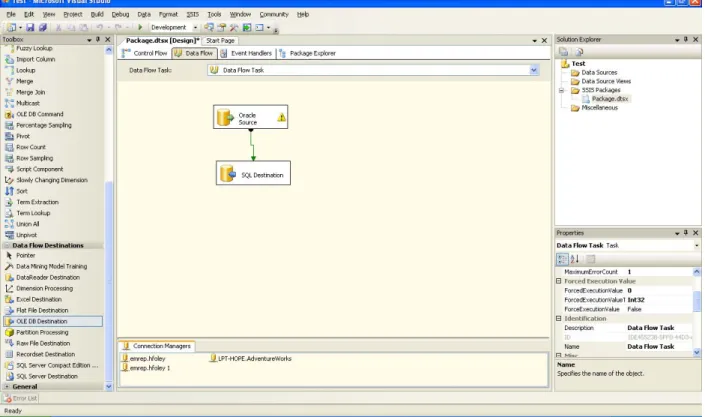Pick Union All from the Toolbox
Viewport: 705px width, 417px height.
(27, 224)
